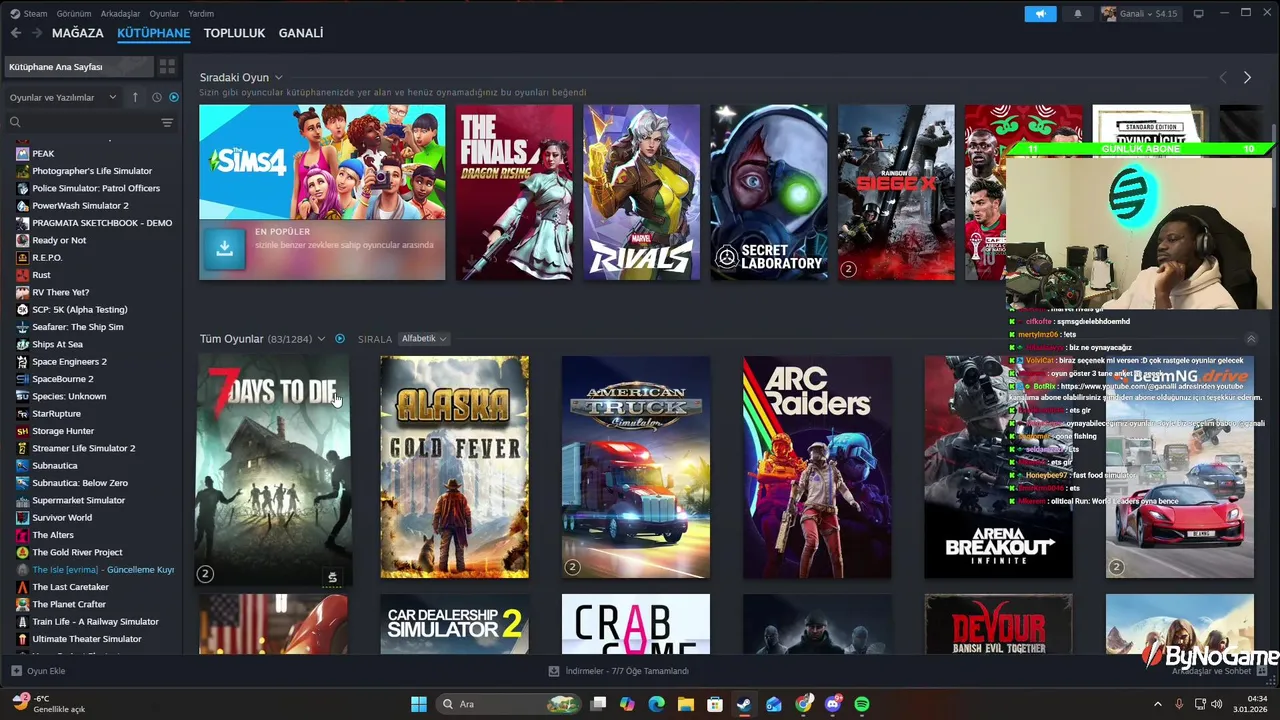The image size is (1280, 720).
Task: Click the announcements megaphone button
Action: pyautogui.click(x=1040, y=14)
